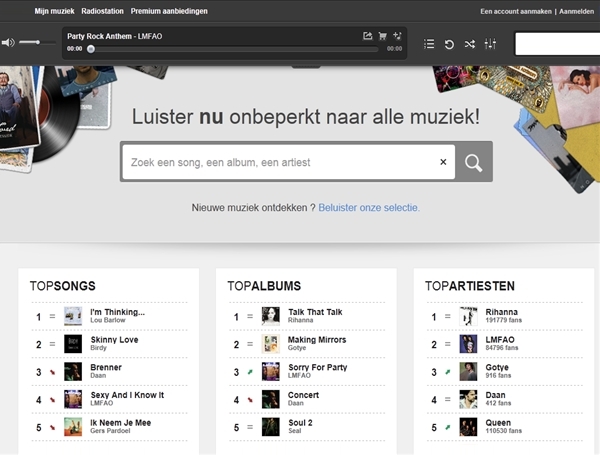This screenshot has width=600, height=455.
Task: Open Premium aanbiedingen menu item
Action: tap(169, 11)
